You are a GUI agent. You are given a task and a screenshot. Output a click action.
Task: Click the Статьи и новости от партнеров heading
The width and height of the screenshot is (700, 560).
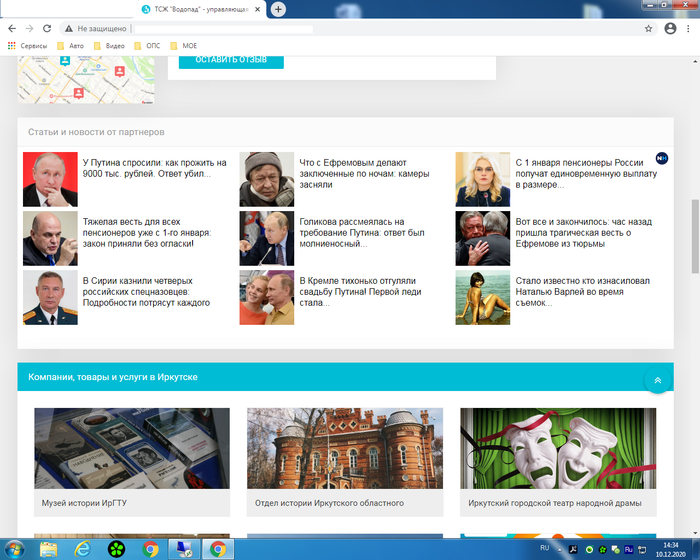click(96, 132)
